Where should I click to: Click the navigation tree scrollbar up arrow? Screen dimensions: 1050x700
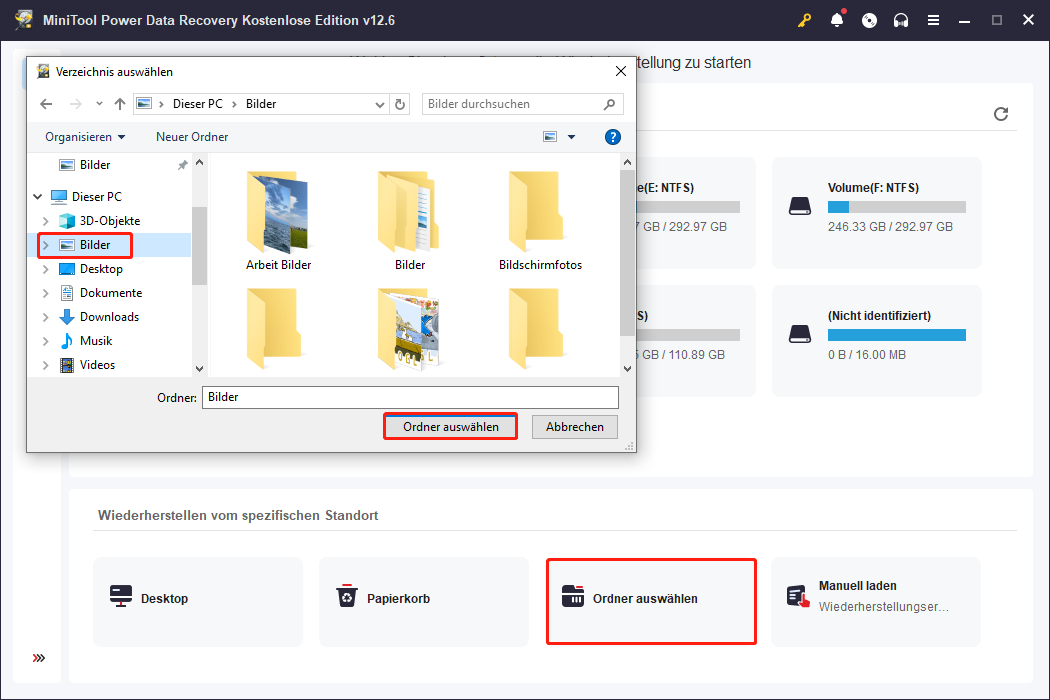click(x=199, y=163)
